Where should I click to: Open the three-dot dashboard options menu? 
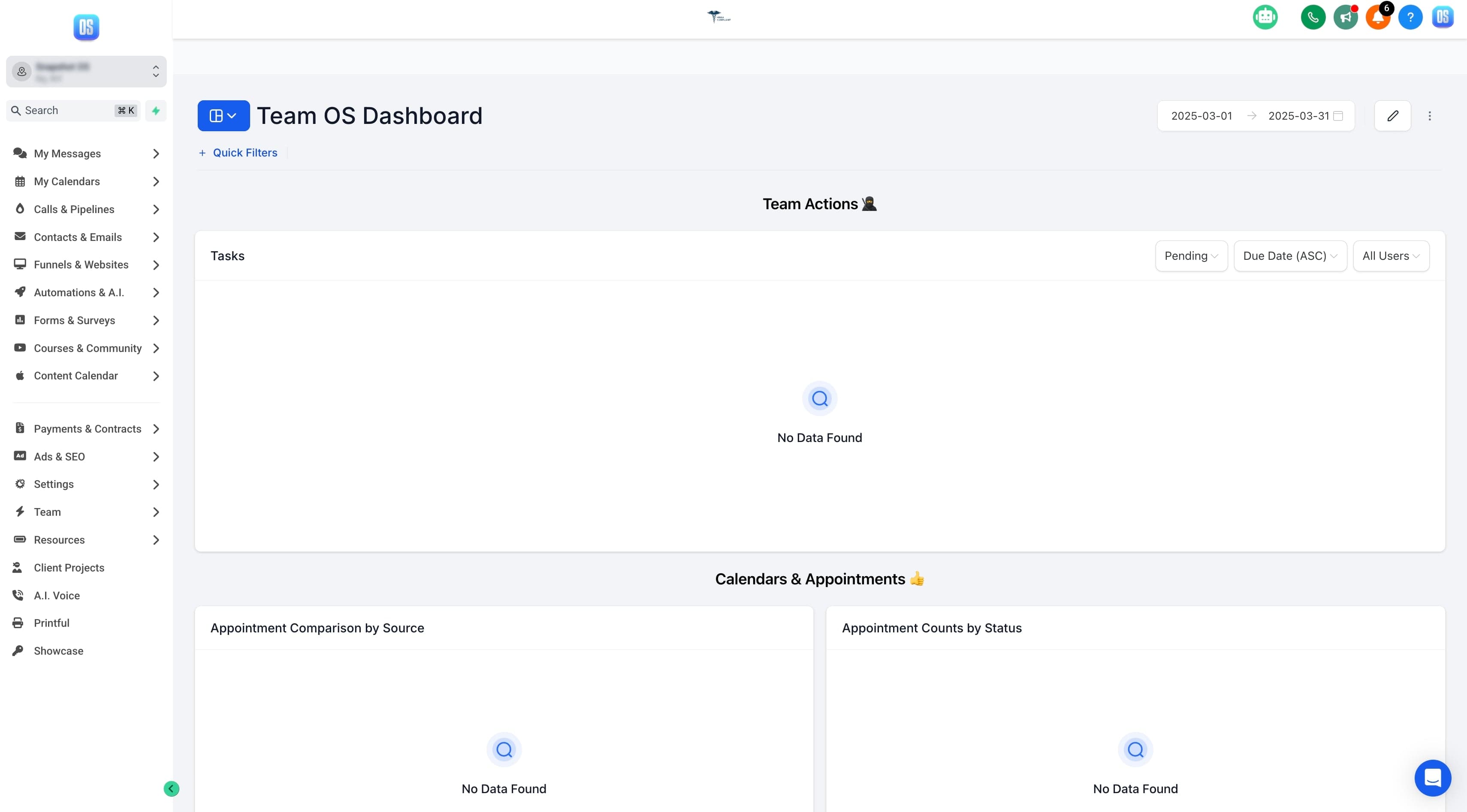click(x=1429, y=115)
